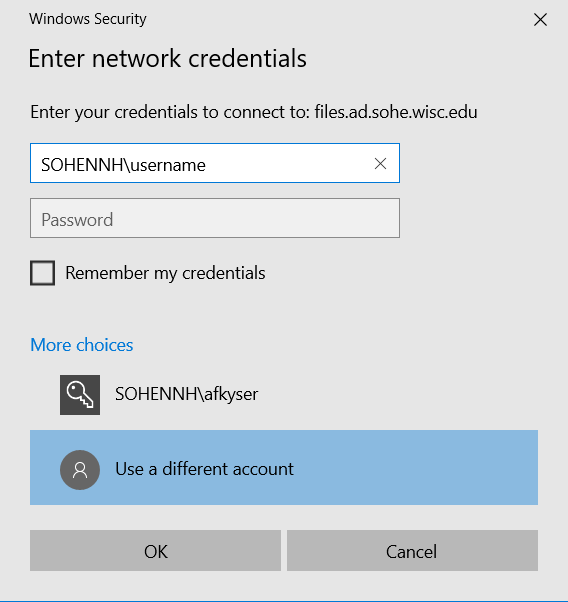Choose the SOHENNH\afkyser saved account

[x=284, y=395]
